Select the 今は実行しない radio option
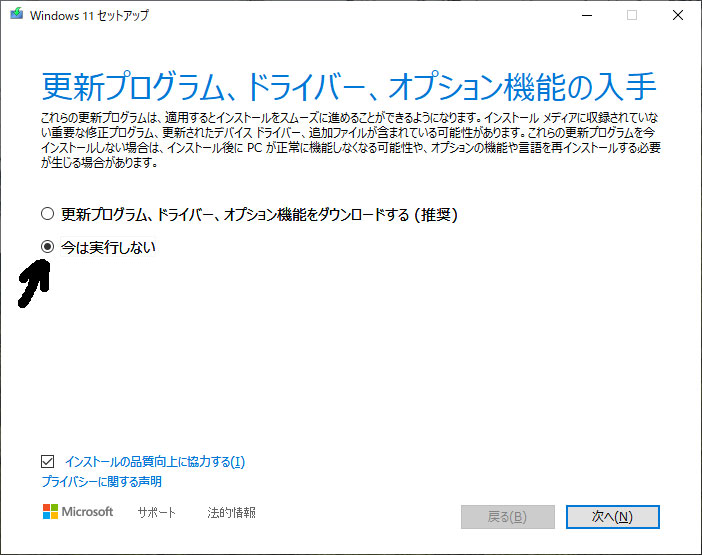The height and width of the screenshot is (555, 702). 47,247
